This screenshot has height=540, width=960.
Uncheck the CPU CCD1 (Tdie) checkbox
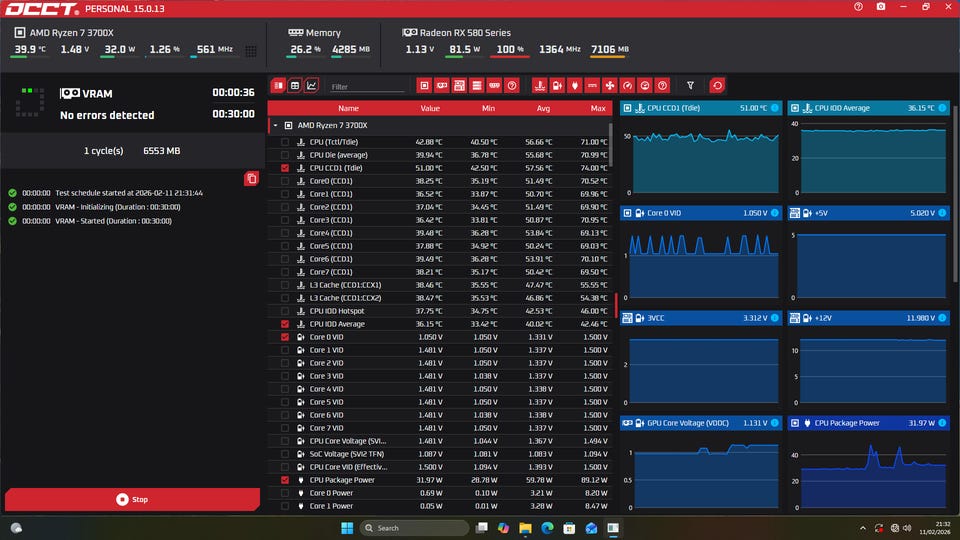tap(285, 168)
